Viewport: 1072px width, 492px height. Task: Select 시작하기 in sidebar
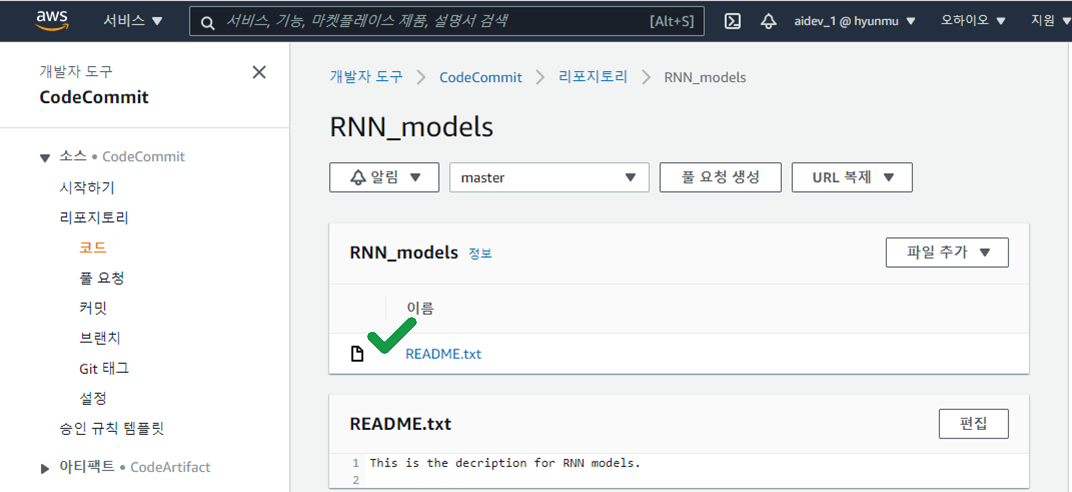(x=87, y=188)
